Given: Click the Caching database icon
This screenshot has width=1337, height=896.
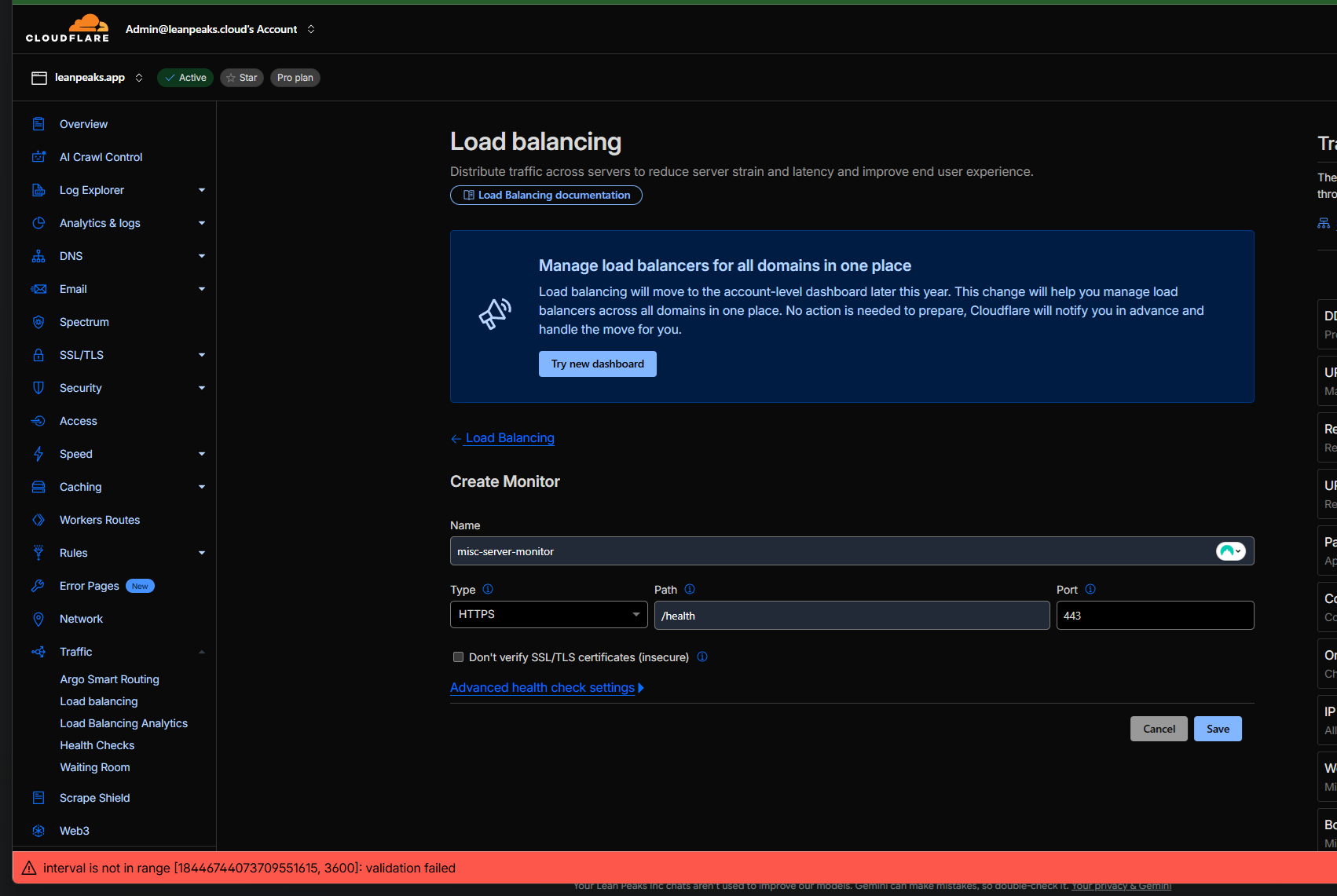Looking at the screenshot, I should (38, 487).
